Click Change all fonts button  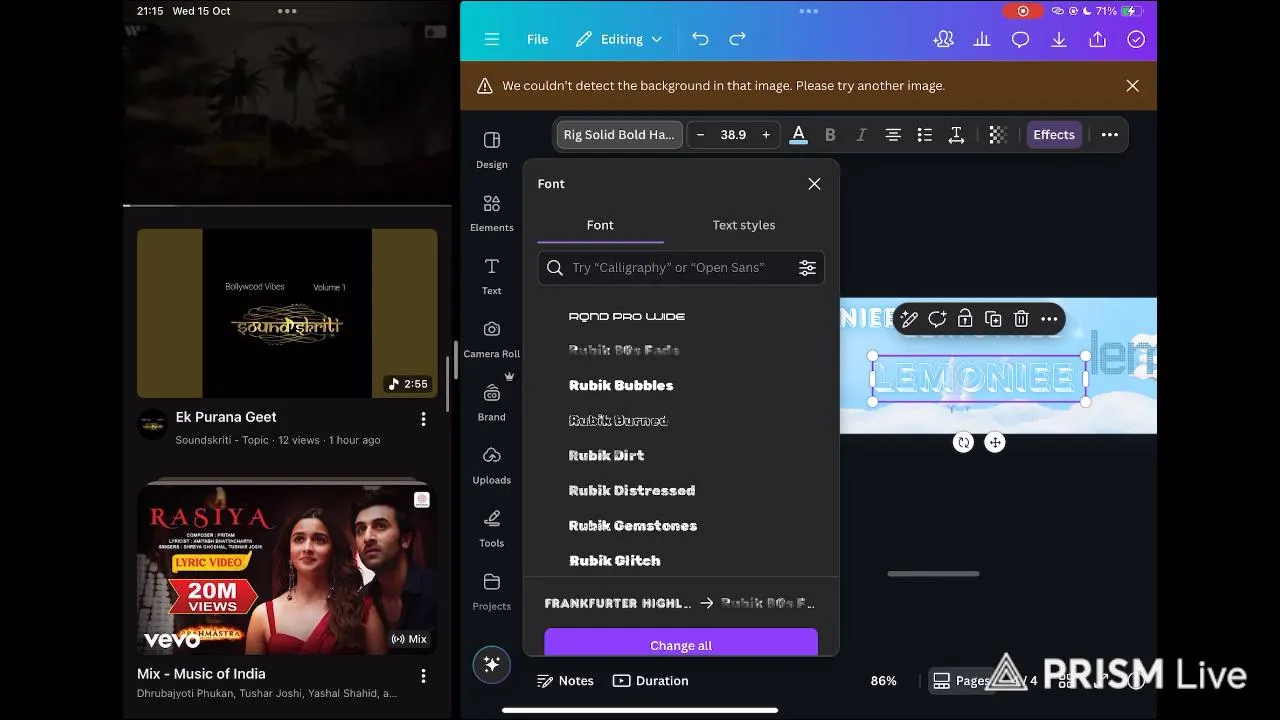(681, 643)
